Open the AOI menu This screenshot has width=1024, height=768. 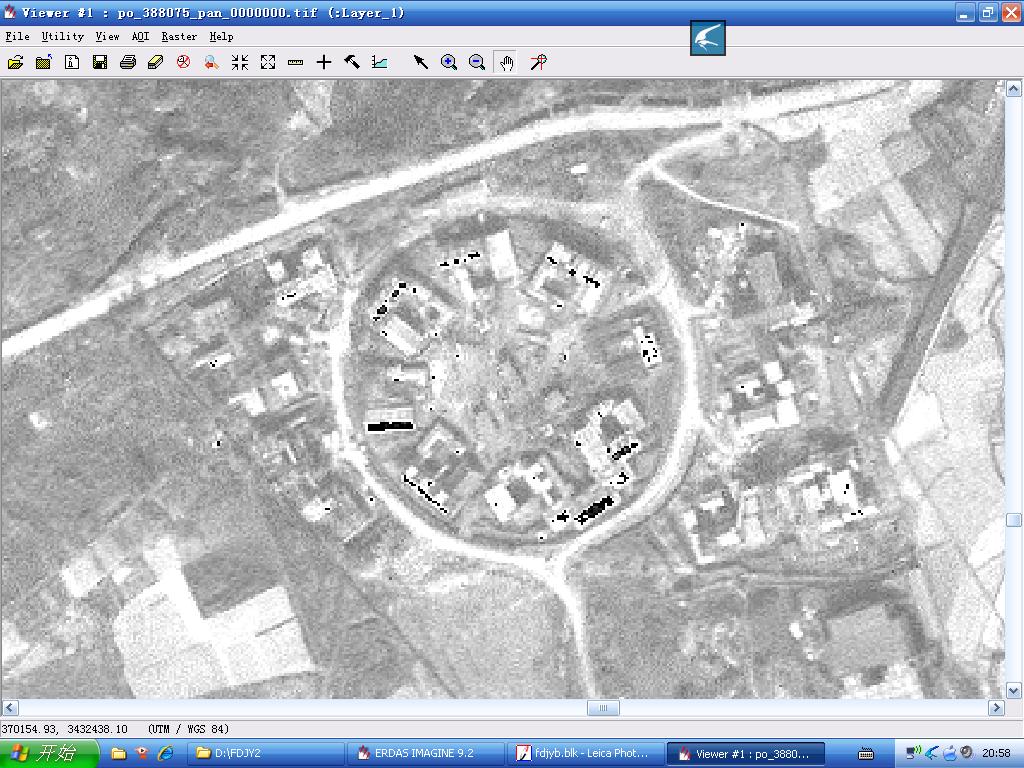pos(140,37)
